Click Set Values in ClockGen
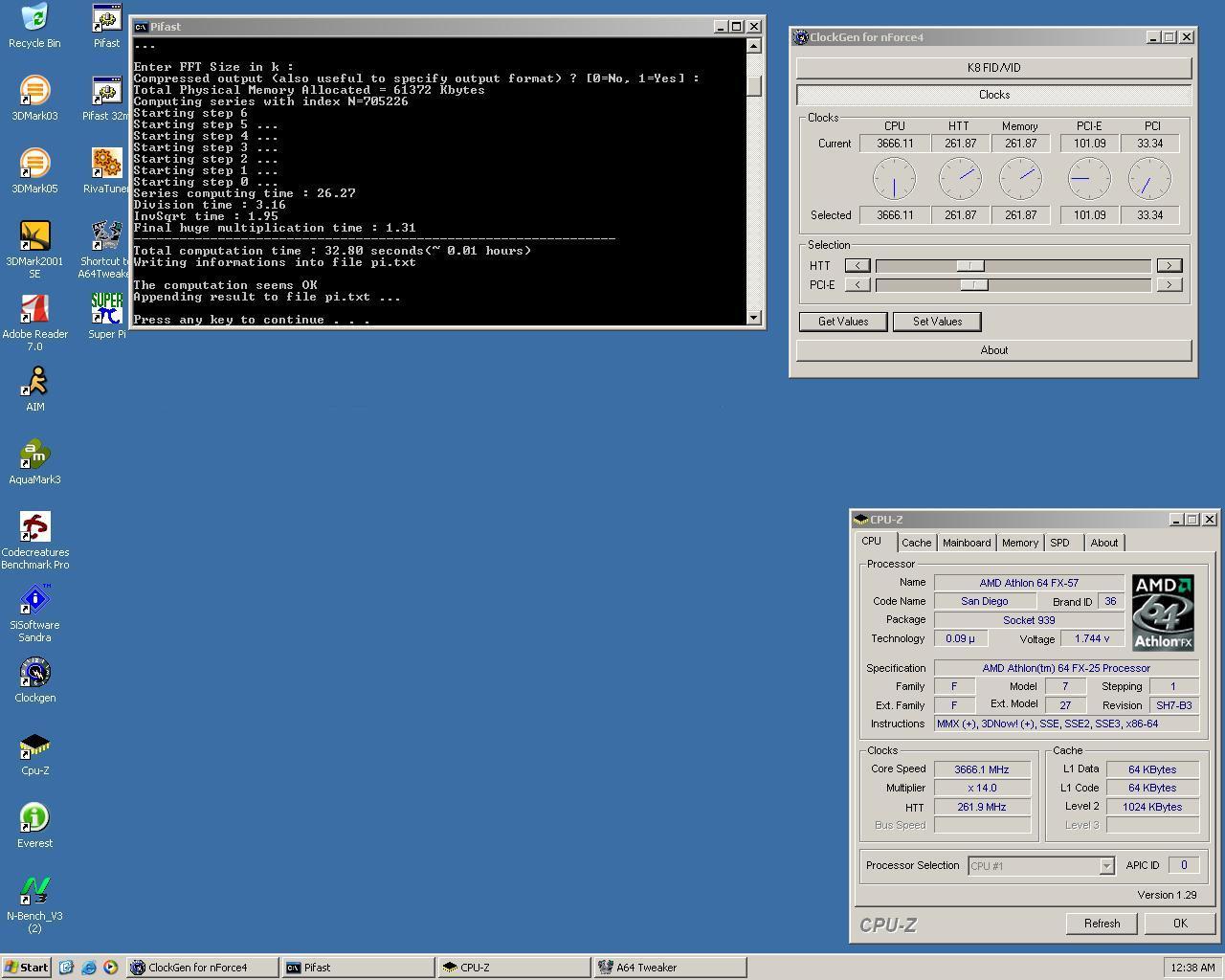This screenshot has width=1225, height=980. tap(937, 322)
